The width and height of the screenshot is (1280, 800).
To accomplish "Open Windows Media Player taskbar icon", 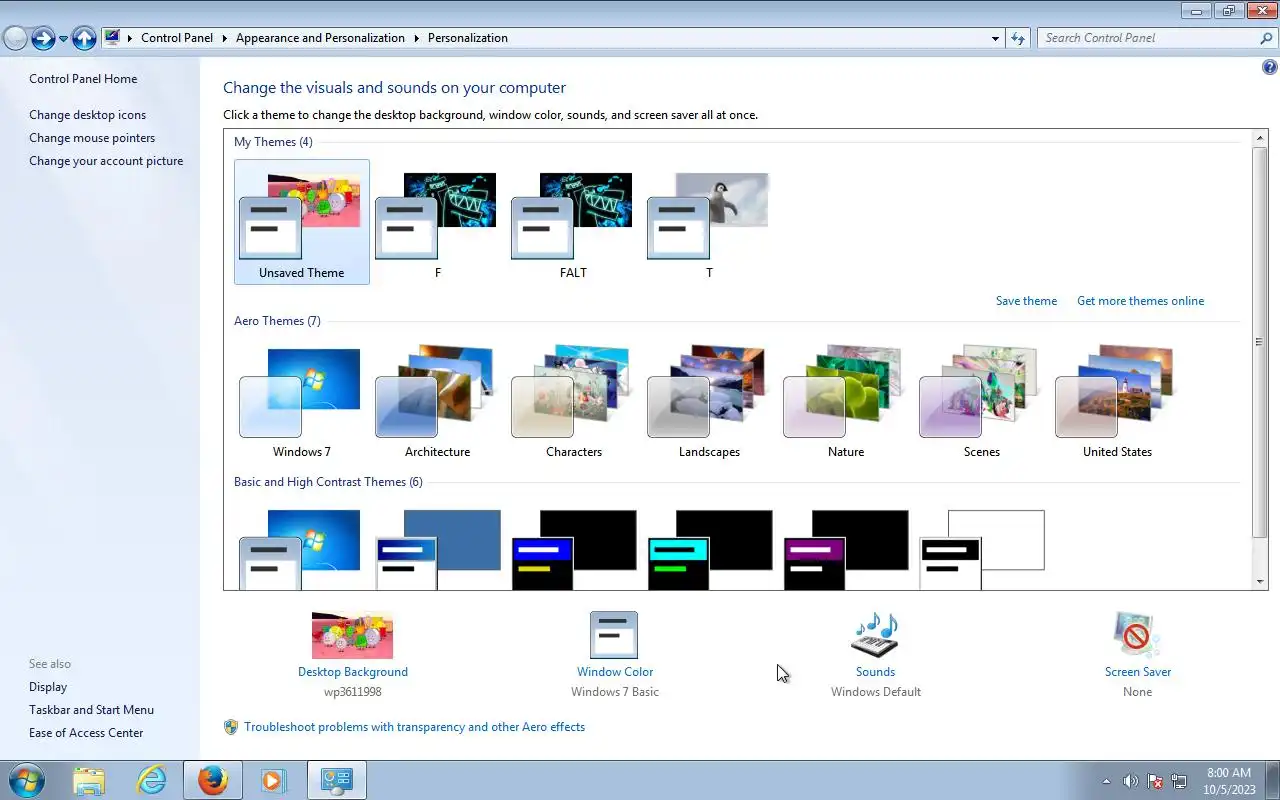I will pos(274,780).
